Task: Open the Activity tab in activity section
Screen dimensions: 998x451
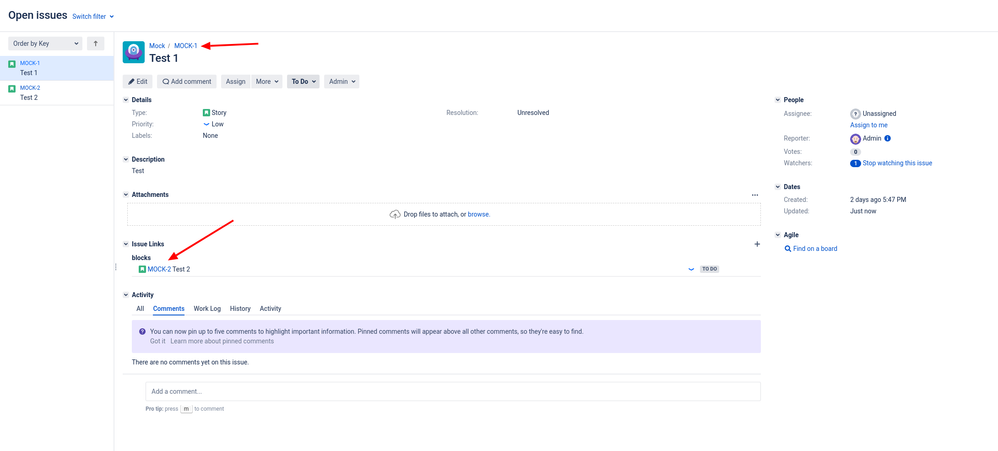Action: point(271,309)
